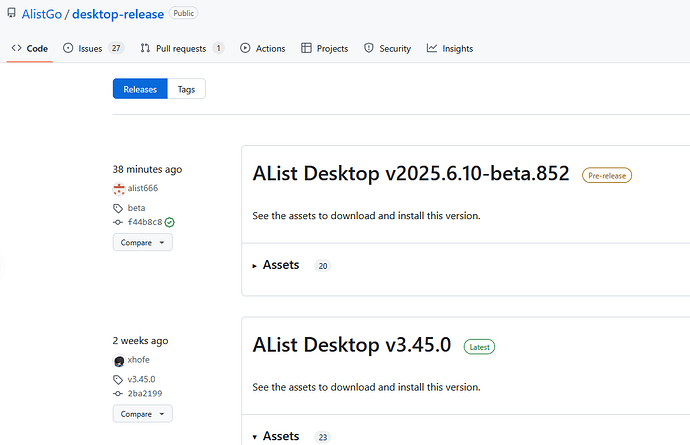Click the Public visibility badge
The height and width of the screenshot is (445, 690).
pyautogui.click(x=184, y=13)
